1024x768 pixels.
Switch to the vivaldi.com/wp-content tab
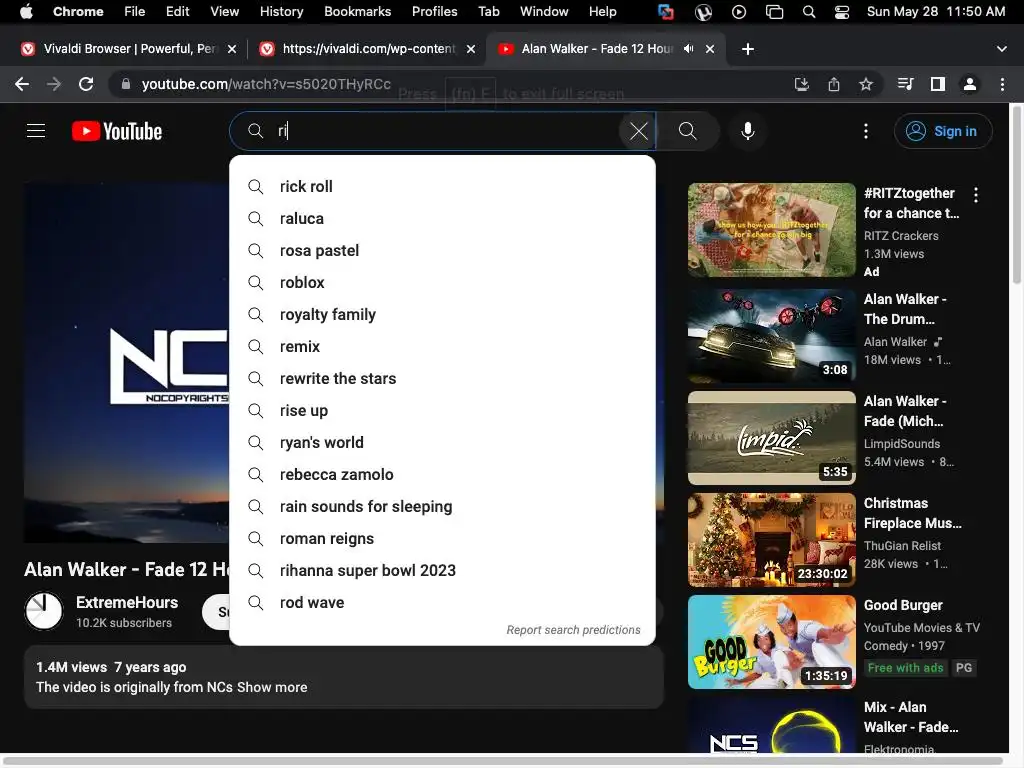coord(368,49)
